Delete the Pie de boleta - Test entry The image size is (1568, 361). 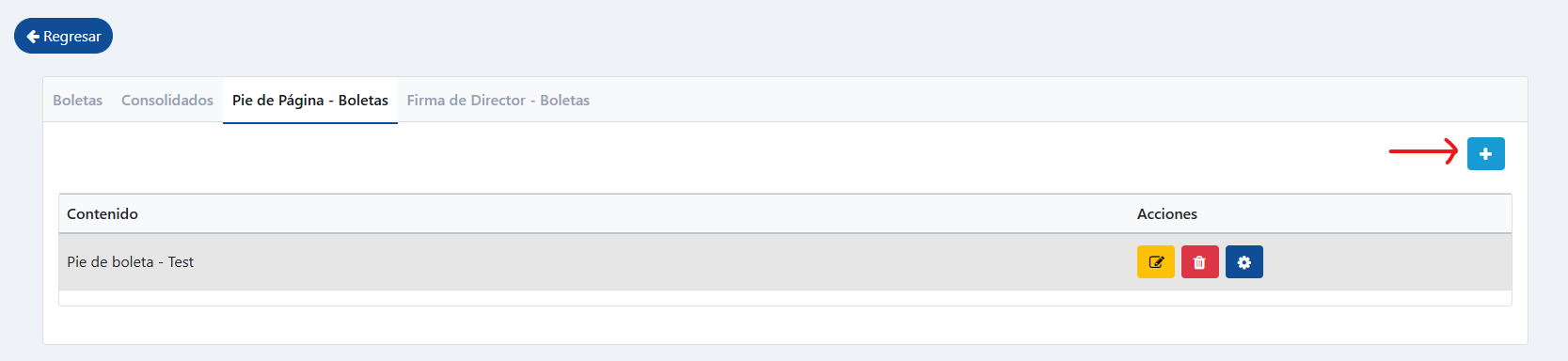[1199, 262]
